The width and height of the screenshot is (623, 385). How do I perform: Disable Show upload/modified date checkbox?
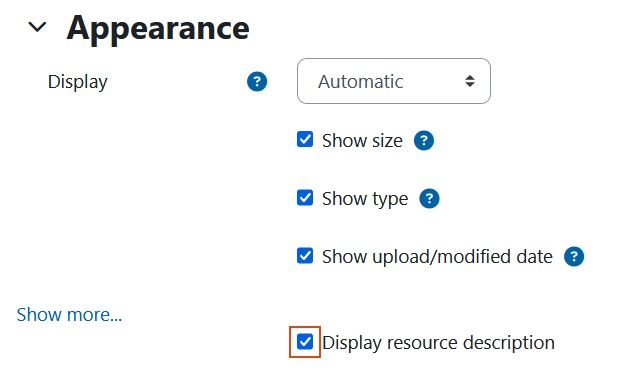(x=305, y=255)
